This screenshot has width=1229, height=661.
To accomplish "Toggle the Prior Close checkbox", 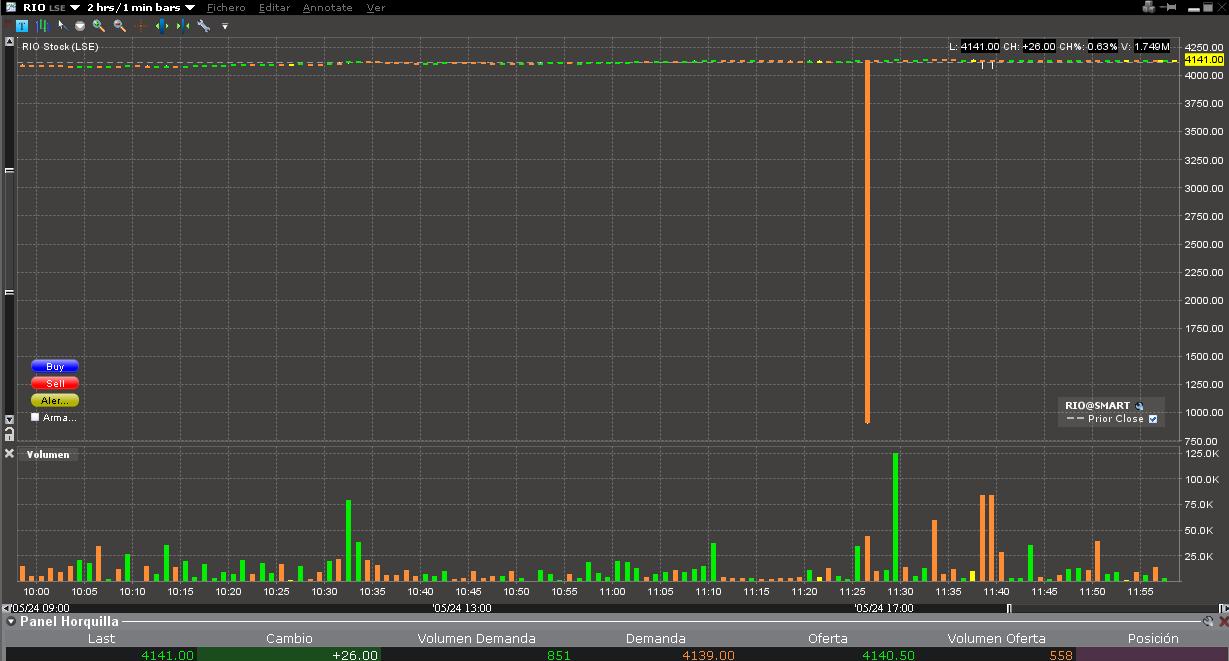I will (1153, 419).
